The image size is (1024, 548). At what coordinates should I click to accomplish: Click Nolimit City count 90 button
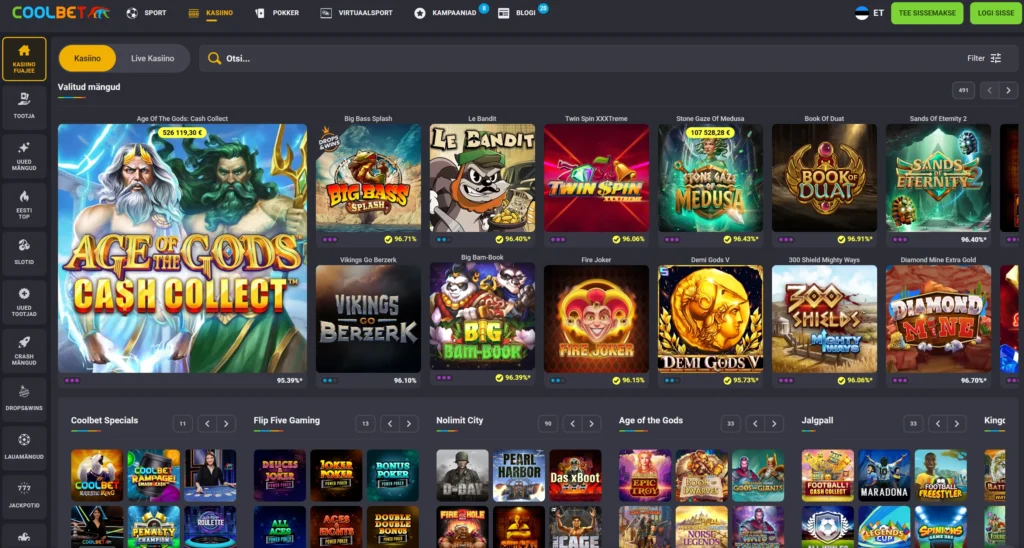tap(548, 424)
